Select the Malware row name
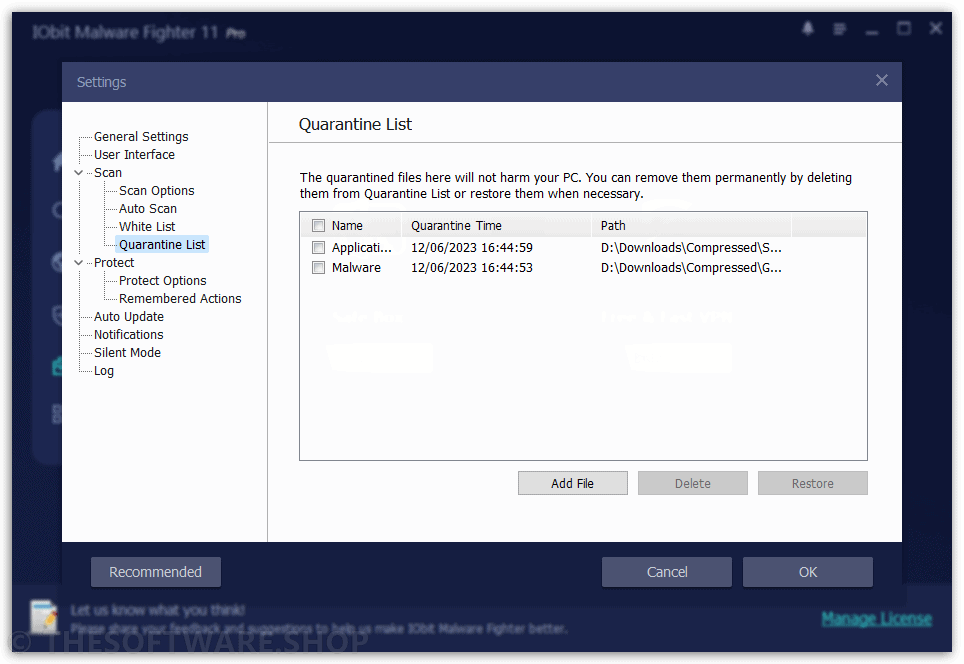The width and height of the screenshot is (964, 664). point(356,268)
